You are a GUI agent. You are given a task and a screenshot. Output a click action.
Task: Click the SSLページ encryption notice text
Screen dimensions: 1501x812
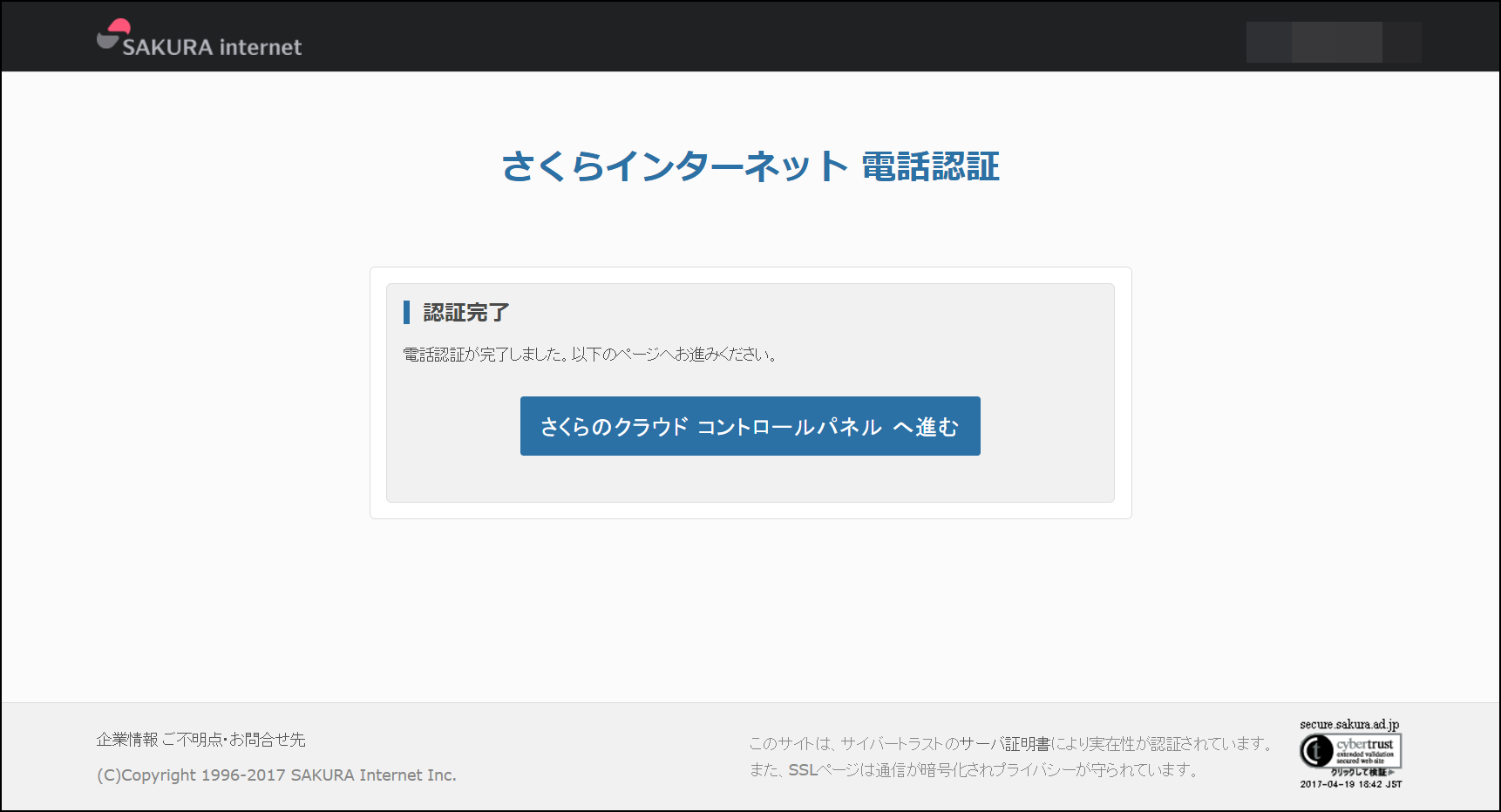974,769
